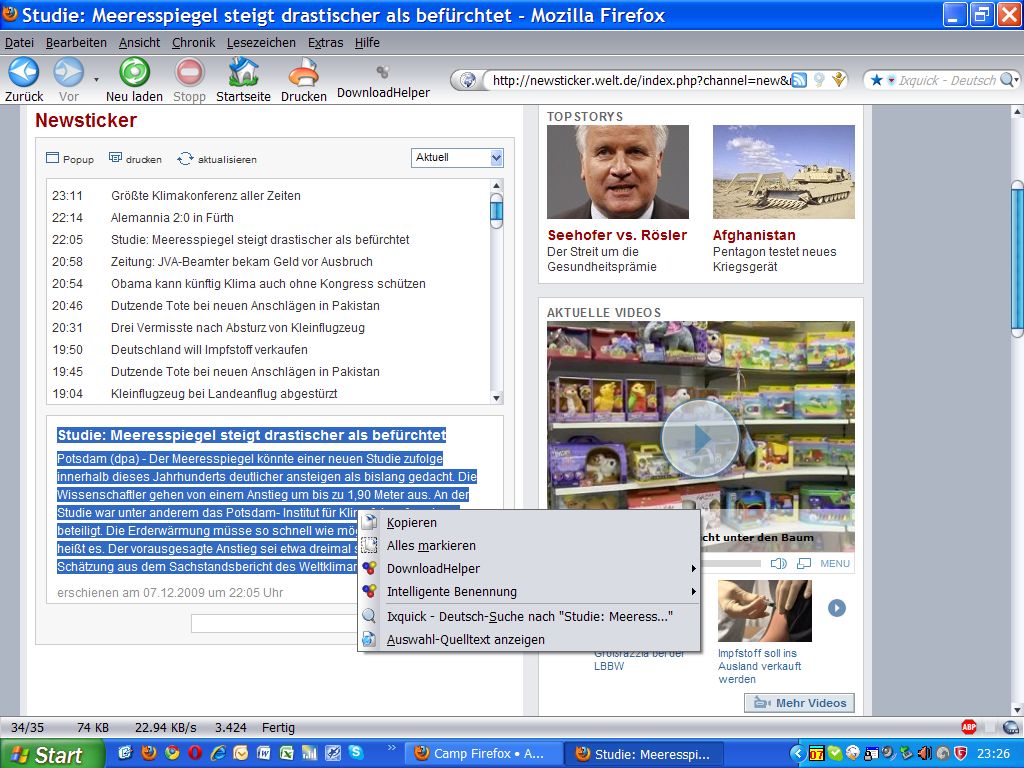Screen dimensions: 1024x768
Task: Click the video fullscreen icon beside MENU
Action: coord(804,563)
